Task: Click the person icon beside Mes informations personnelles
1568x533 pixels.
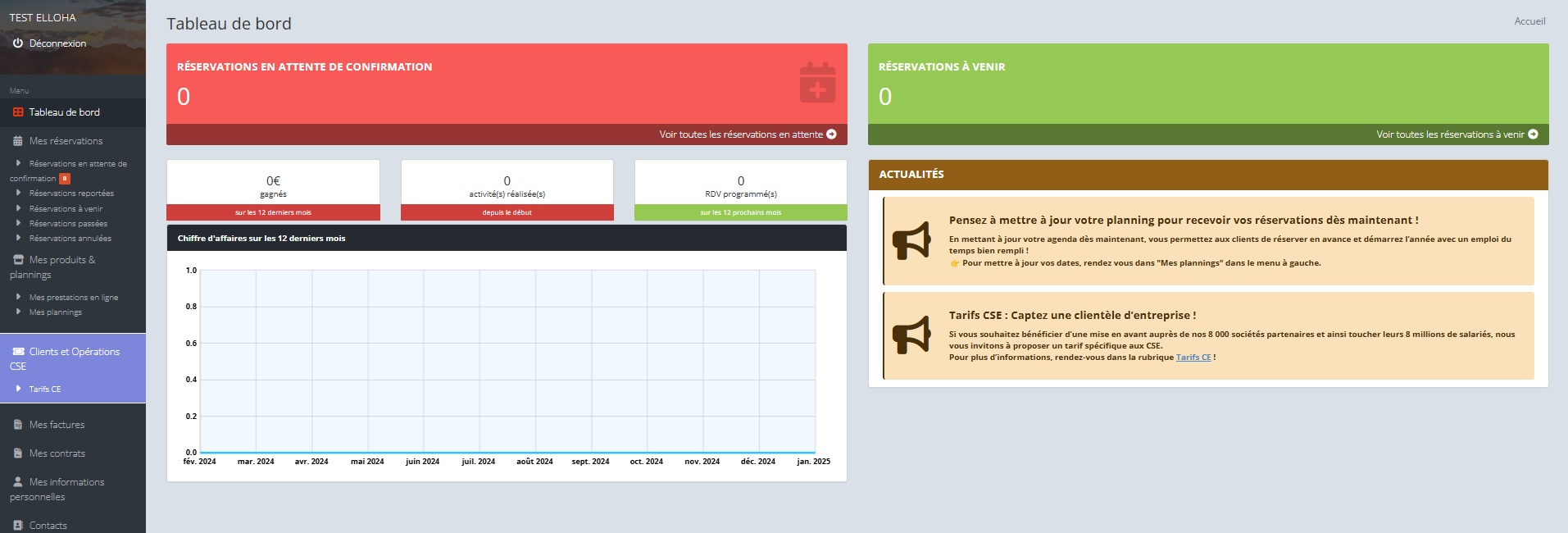Action: pos(18,482)
